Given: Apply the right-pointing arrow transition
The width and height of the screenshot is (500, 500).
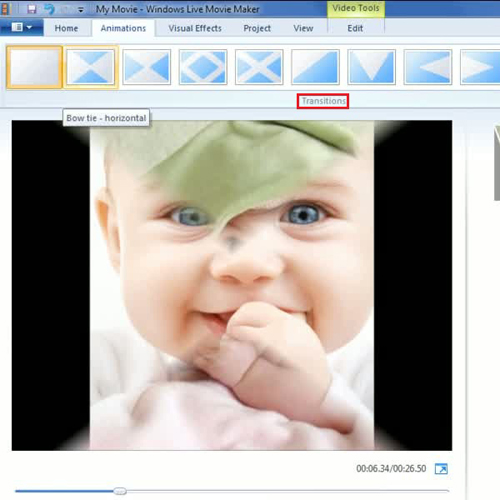Looking at the screenshot, I should 480,67.
